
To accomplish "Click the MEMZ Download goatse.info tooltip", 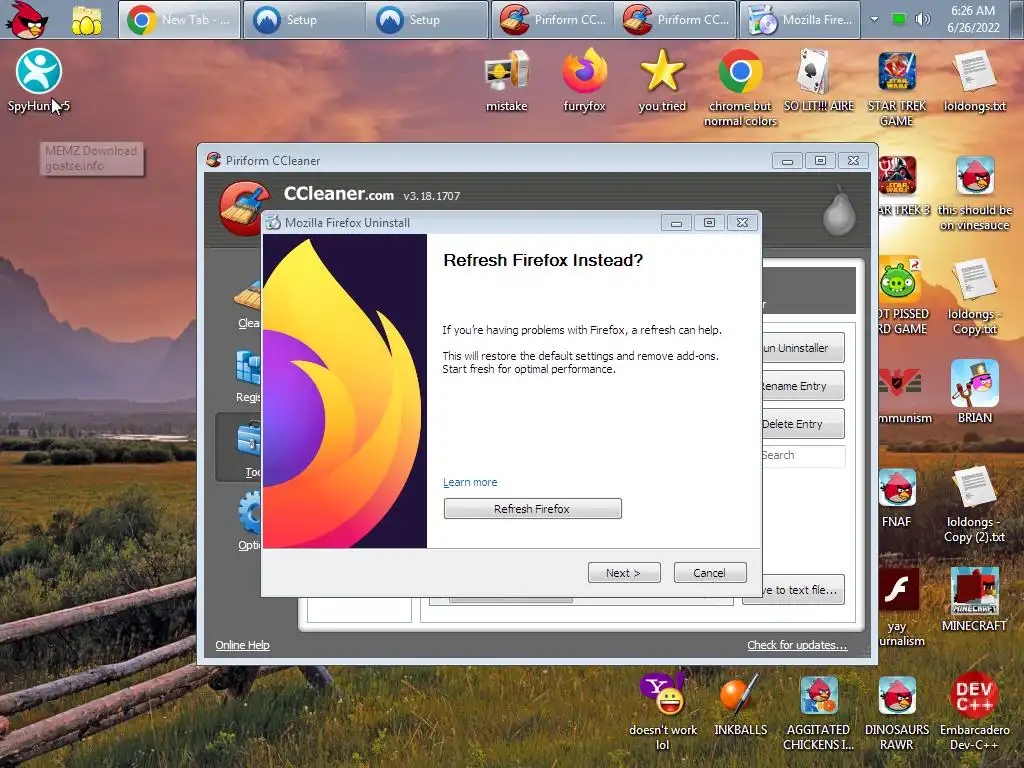I will click(x=91, y=158).
